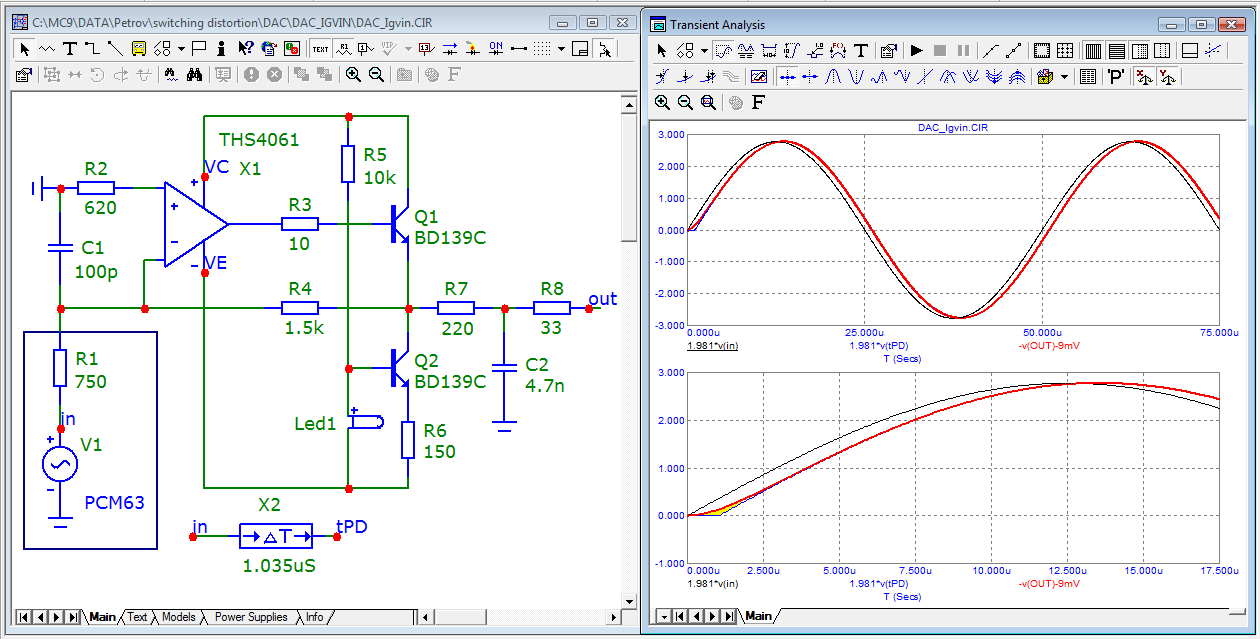Toggle attribute text R1 display

[x=343, y=48]
